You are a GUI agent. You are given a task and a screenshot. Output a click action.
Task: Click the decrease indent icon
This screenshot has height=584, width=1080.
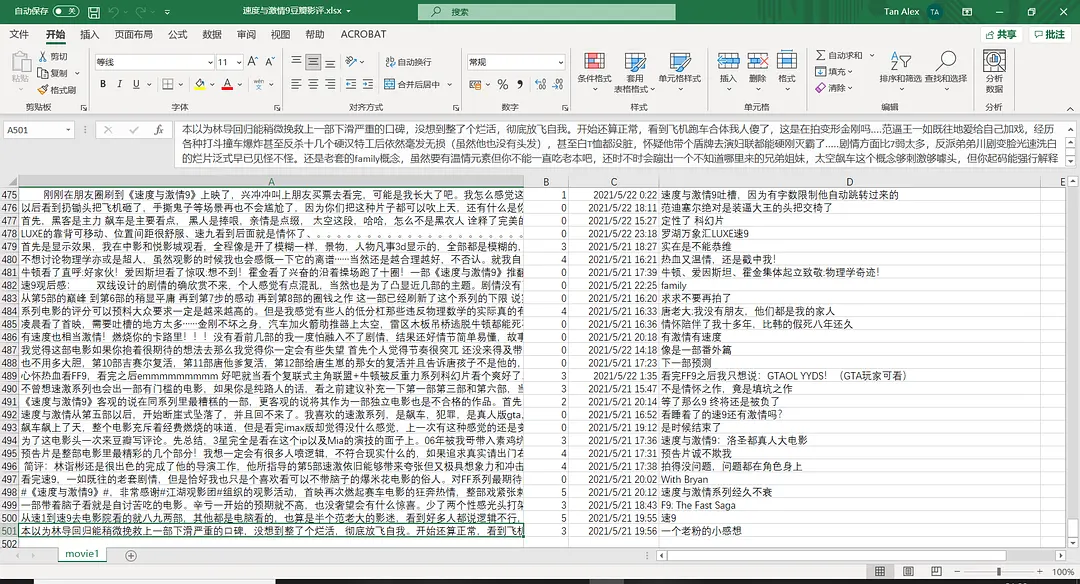point(351,84)
